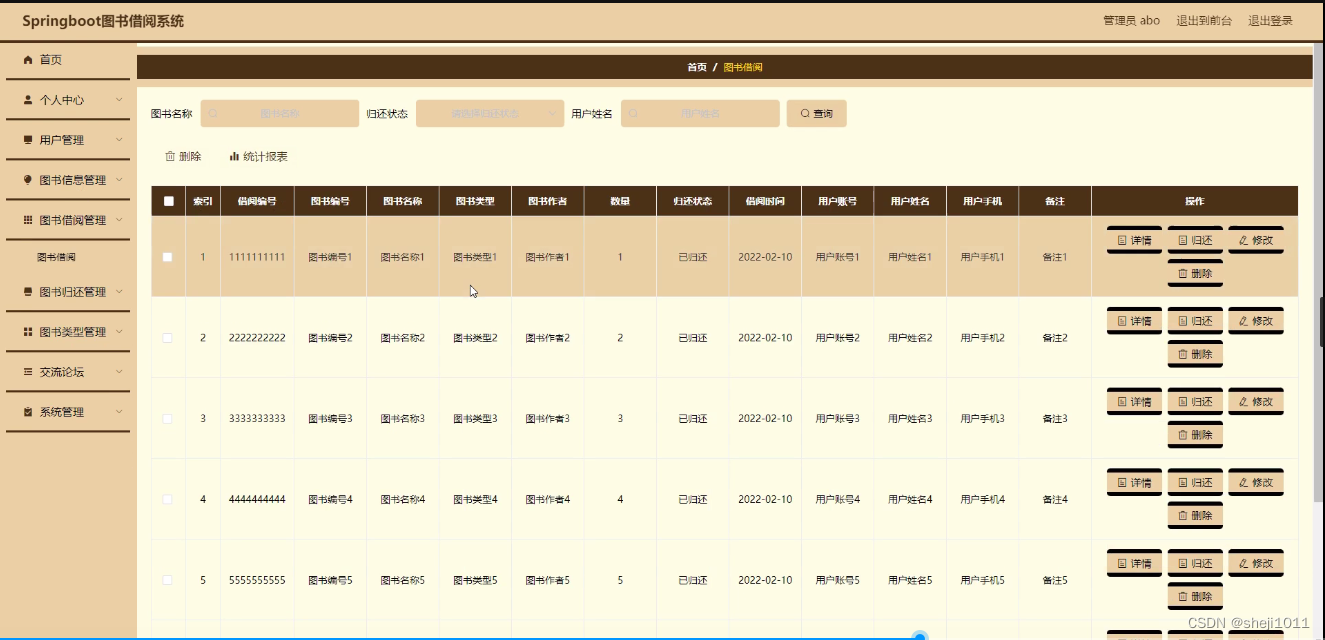The image size is (1325, 640).
Task: Click the 删除 trash icon above the table
Action: click(169, 156)
